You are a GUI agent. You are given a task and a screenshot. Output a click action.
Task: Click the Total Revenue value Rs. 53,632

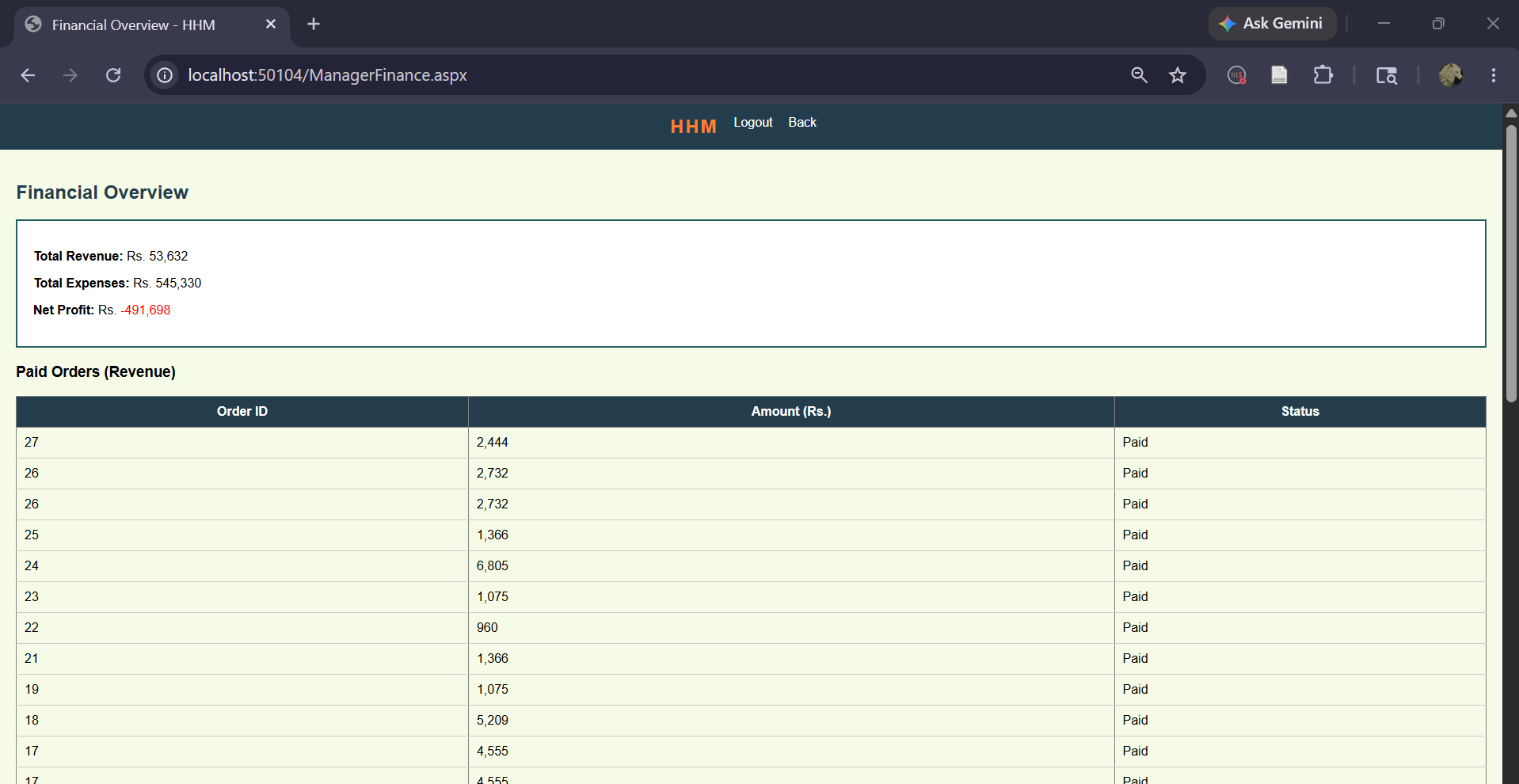[158, 257]
